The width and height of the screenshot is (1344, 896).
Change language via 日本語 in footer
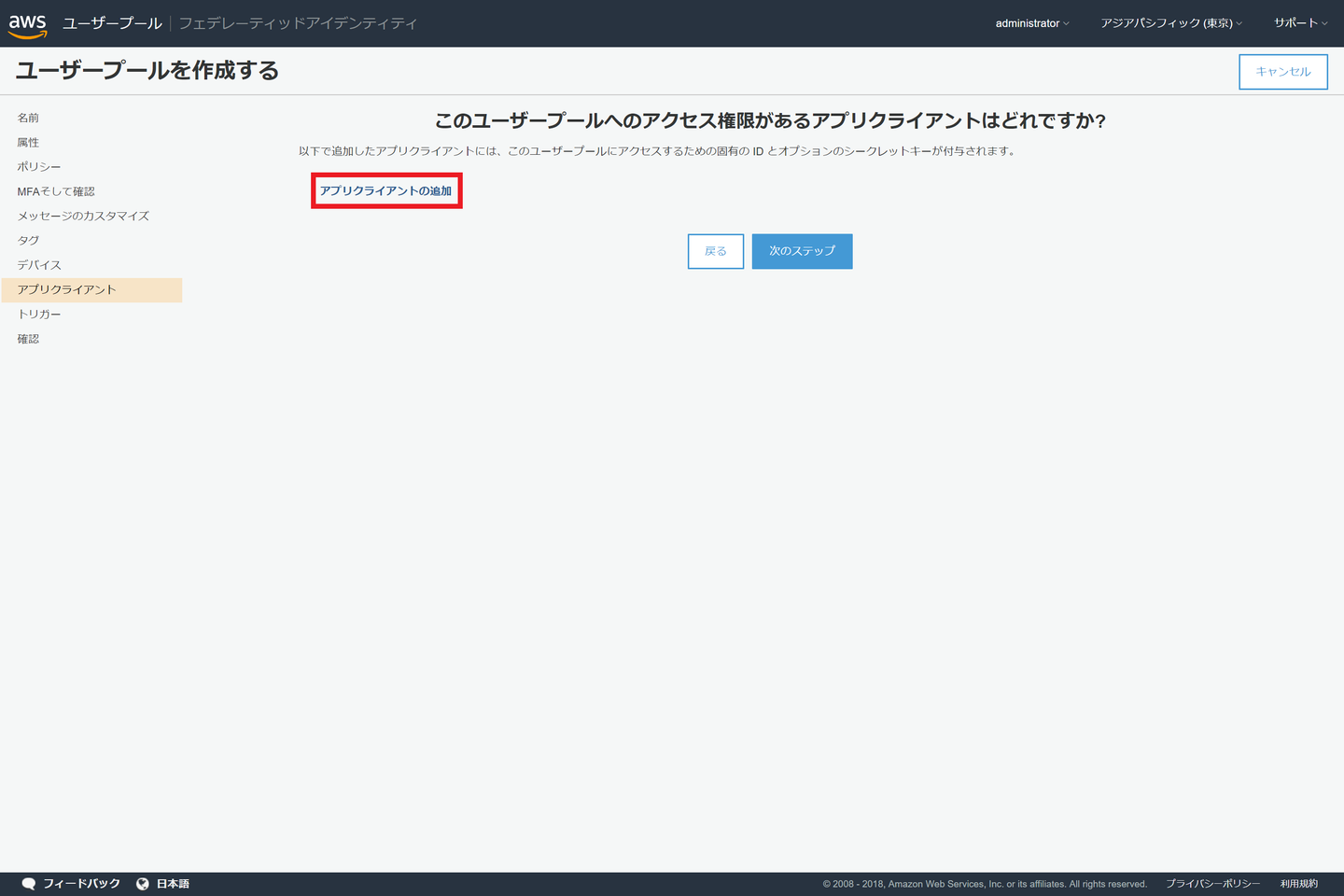coord(173,884)
